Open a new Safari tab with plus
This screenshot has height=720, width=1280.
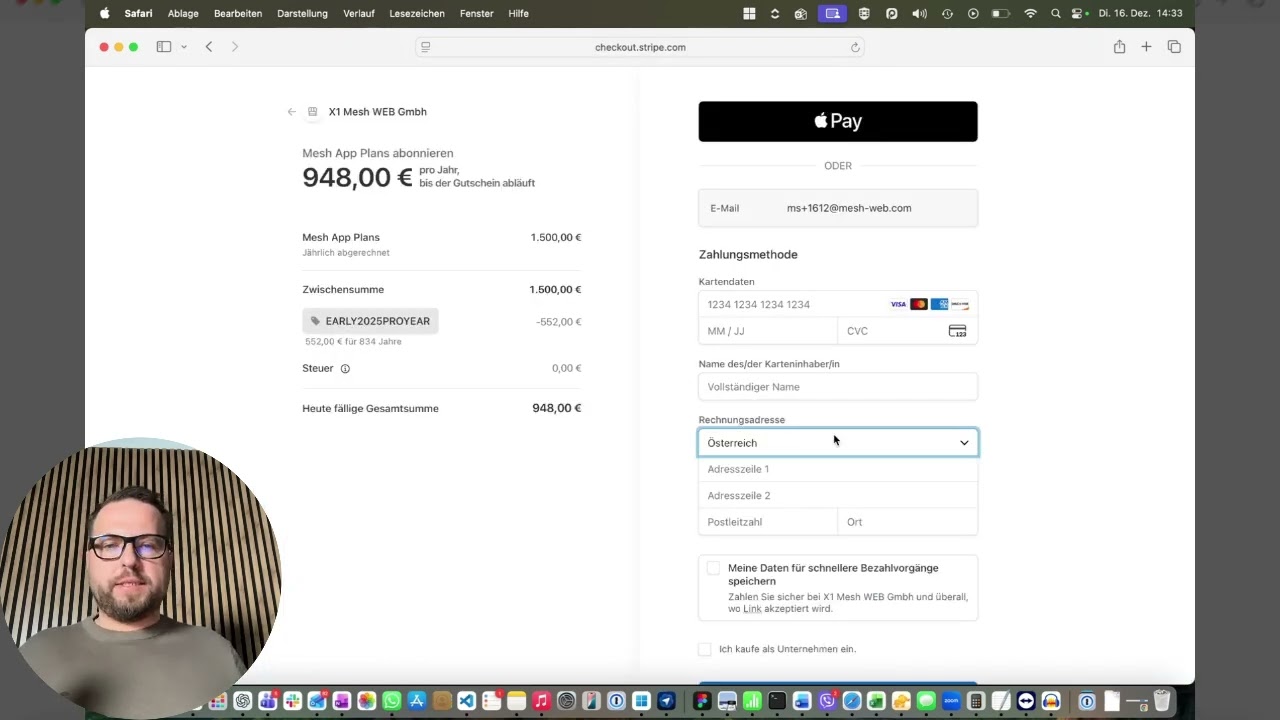pyautogui.click(x=1146, y=47)
